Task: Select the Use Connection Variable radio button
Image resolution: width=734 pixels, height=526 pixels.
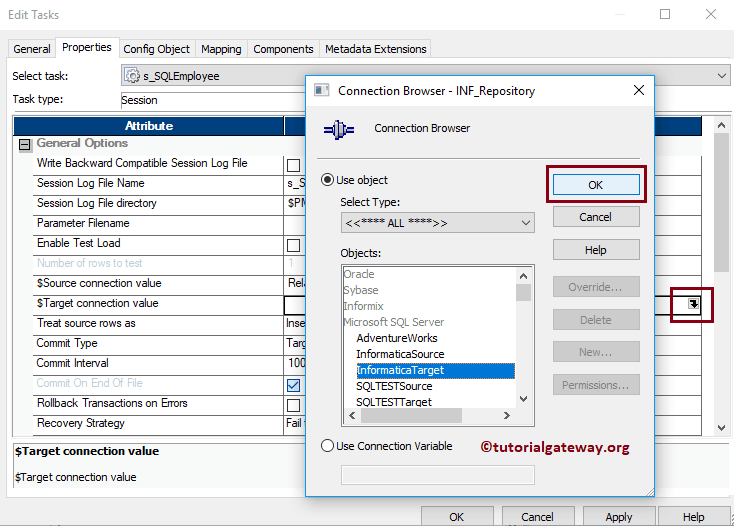Action: point(327,446)
